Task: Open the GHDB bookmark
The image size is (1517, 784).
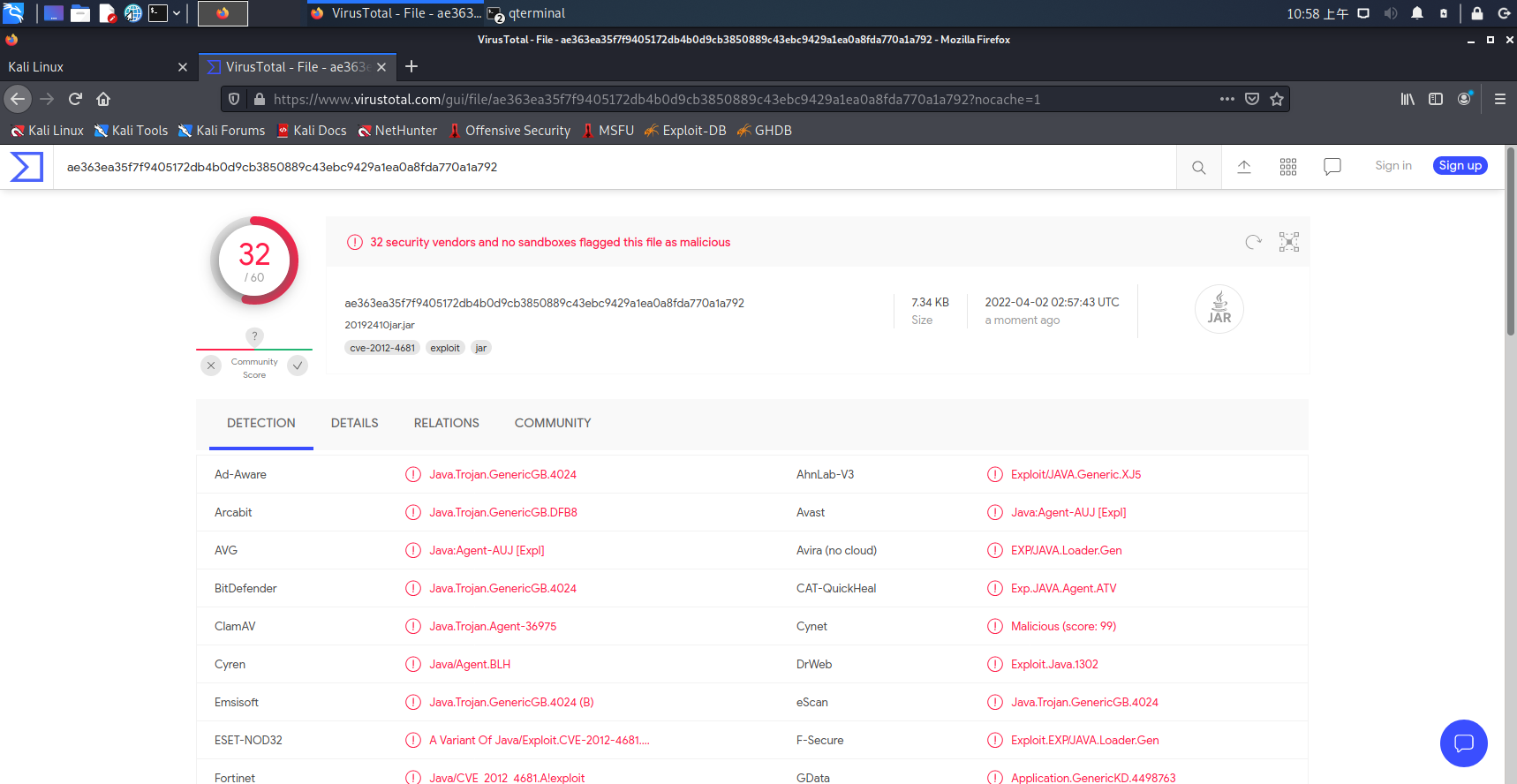Action: pyautogui.click(x=765, y=131)
